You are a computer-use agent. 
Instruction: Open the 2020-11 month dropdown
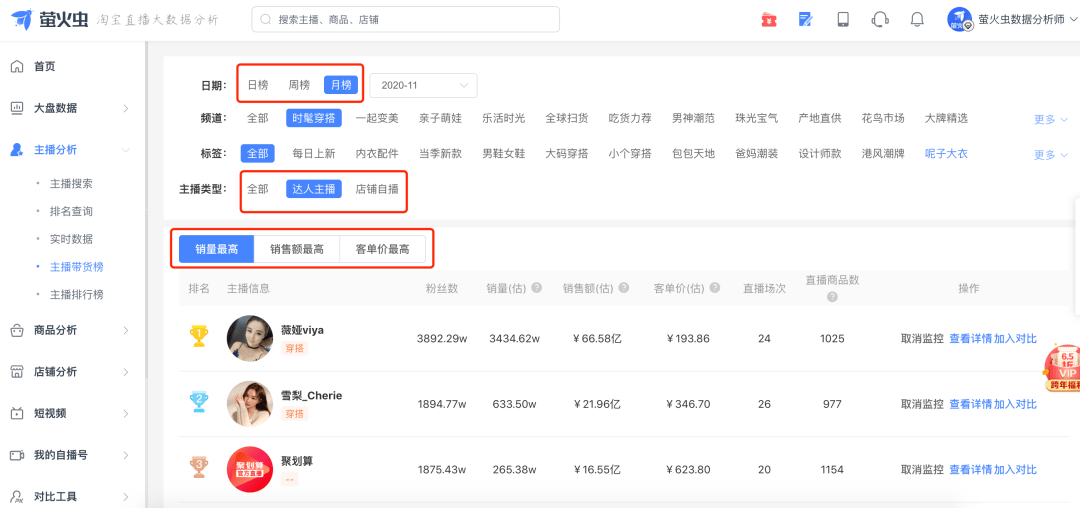[424, 85]
